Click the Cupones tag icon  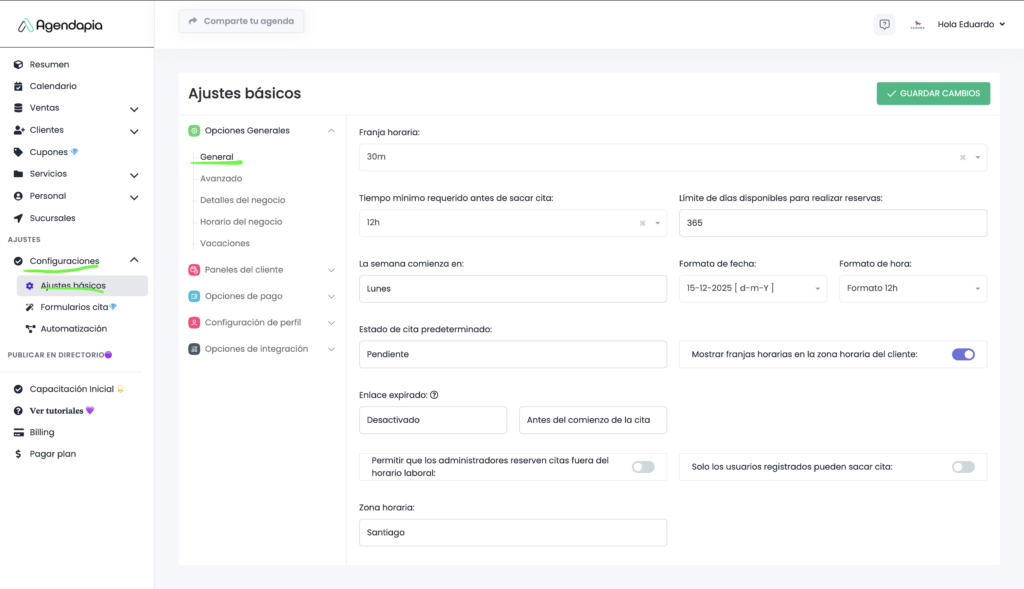[18, 152]
